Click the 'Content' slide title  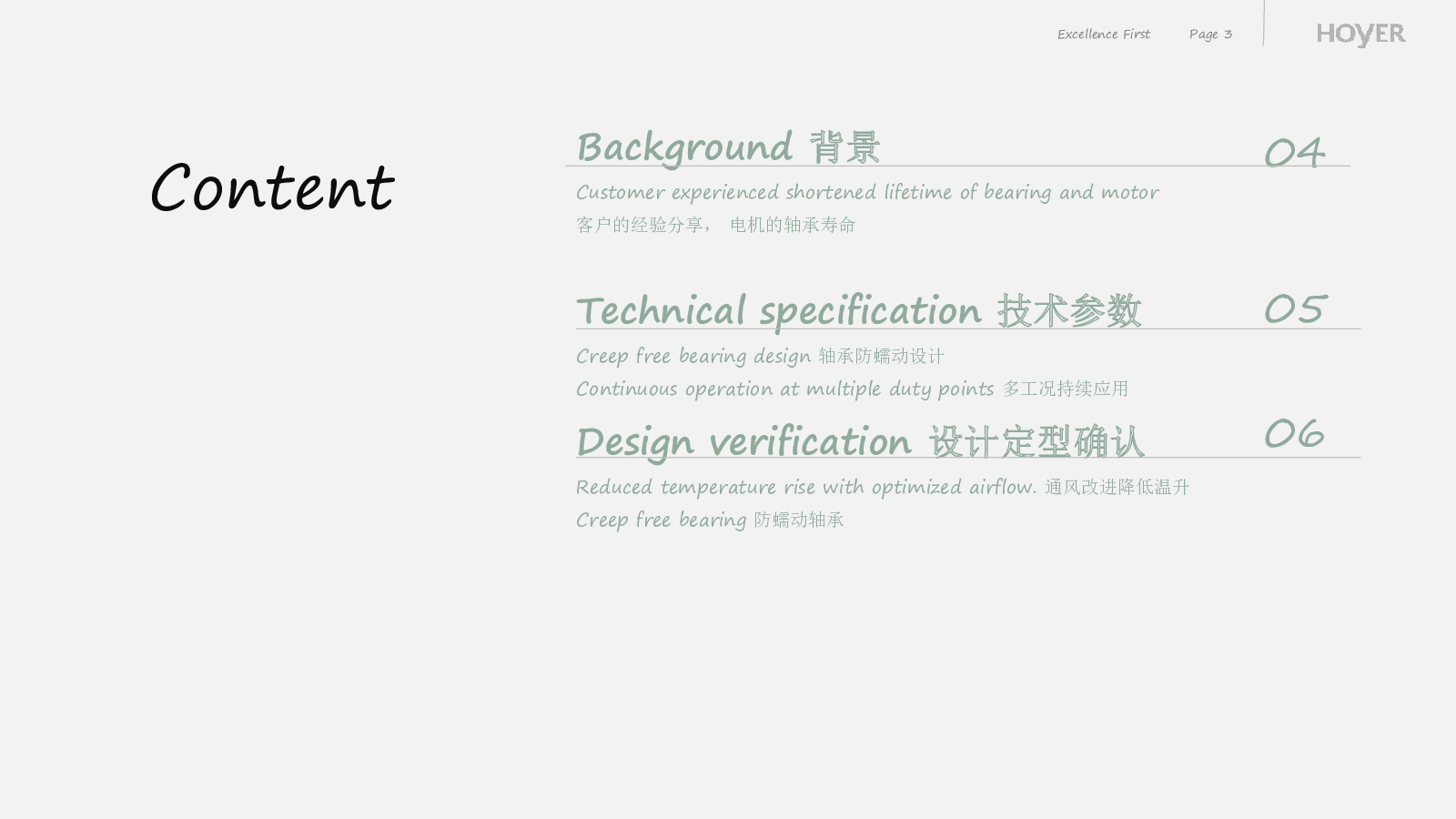pos(272,188)
